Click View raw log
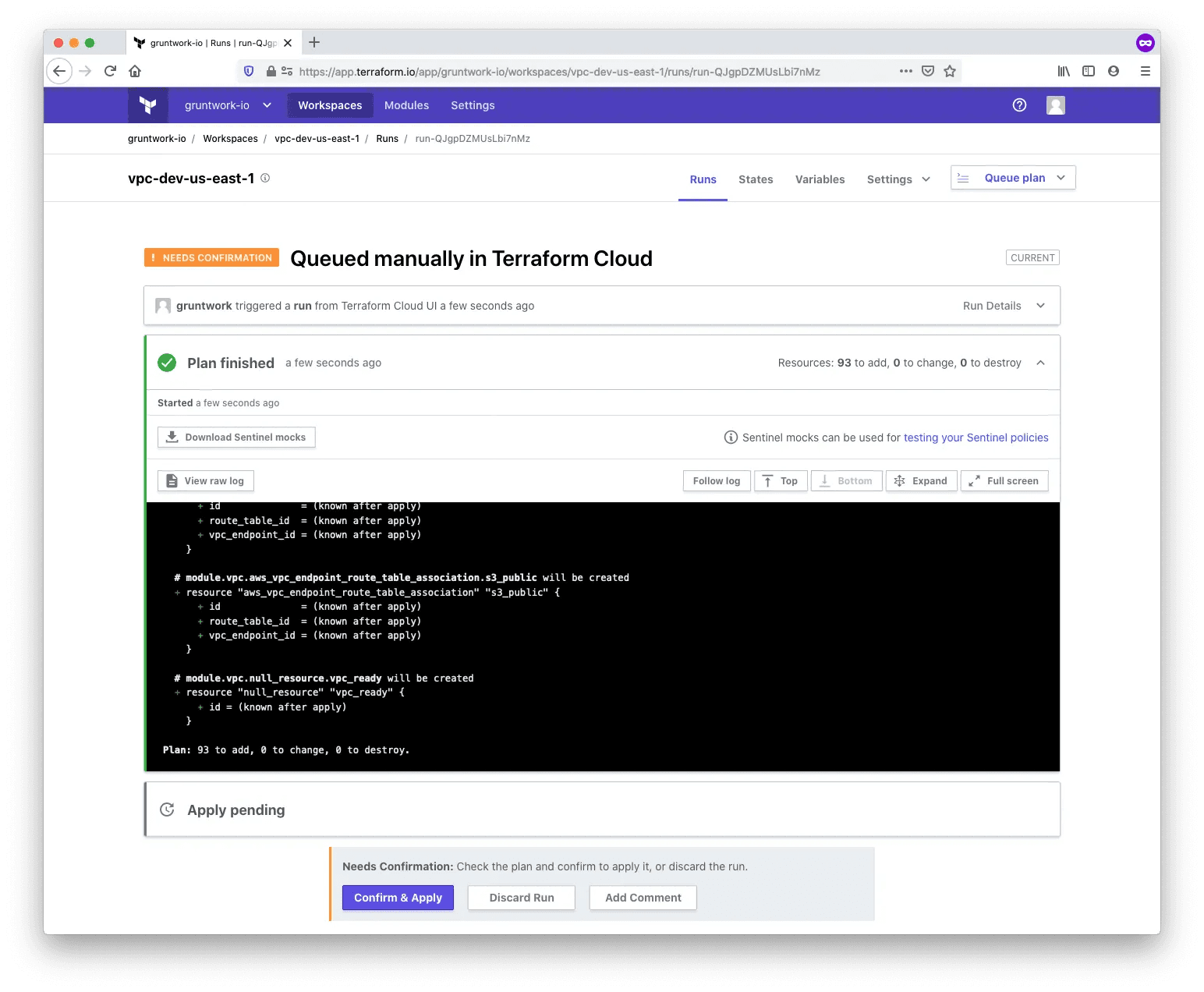The image size is (1204, 992). point(206,481)
